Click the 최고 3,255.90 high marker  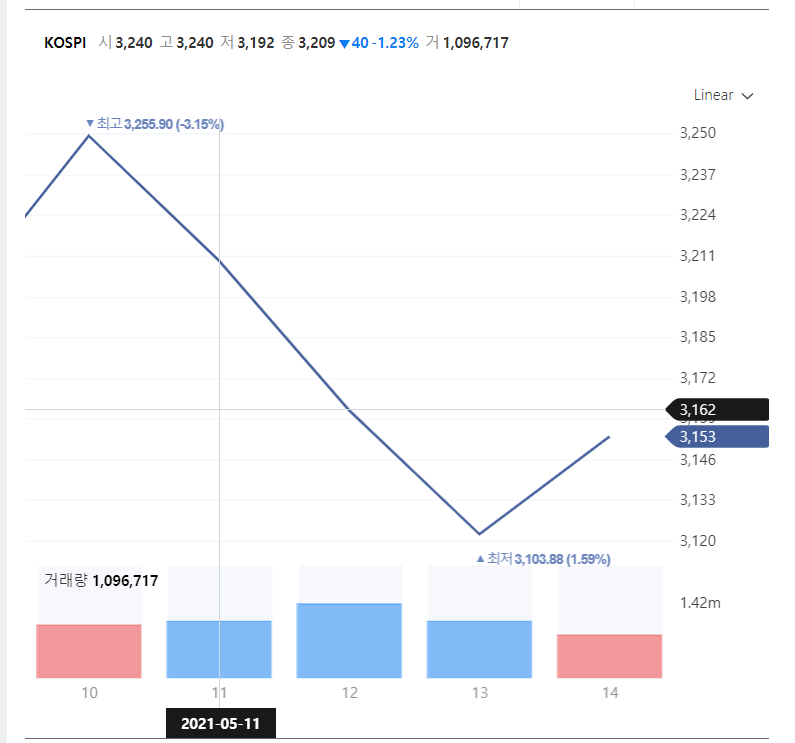(x=155, y=124)
